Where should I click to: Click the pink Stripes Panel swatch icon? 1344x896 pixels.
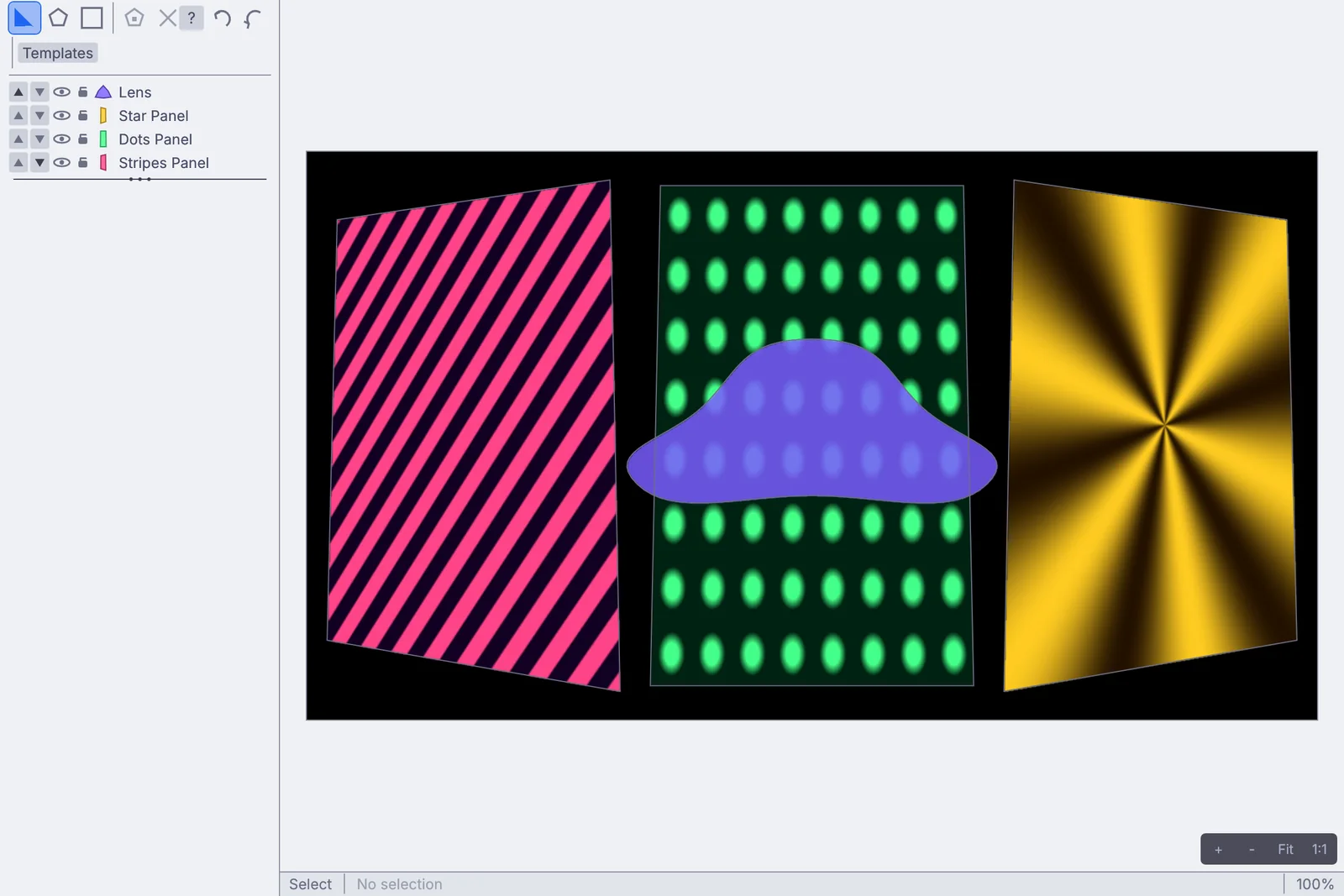[103, 162]
